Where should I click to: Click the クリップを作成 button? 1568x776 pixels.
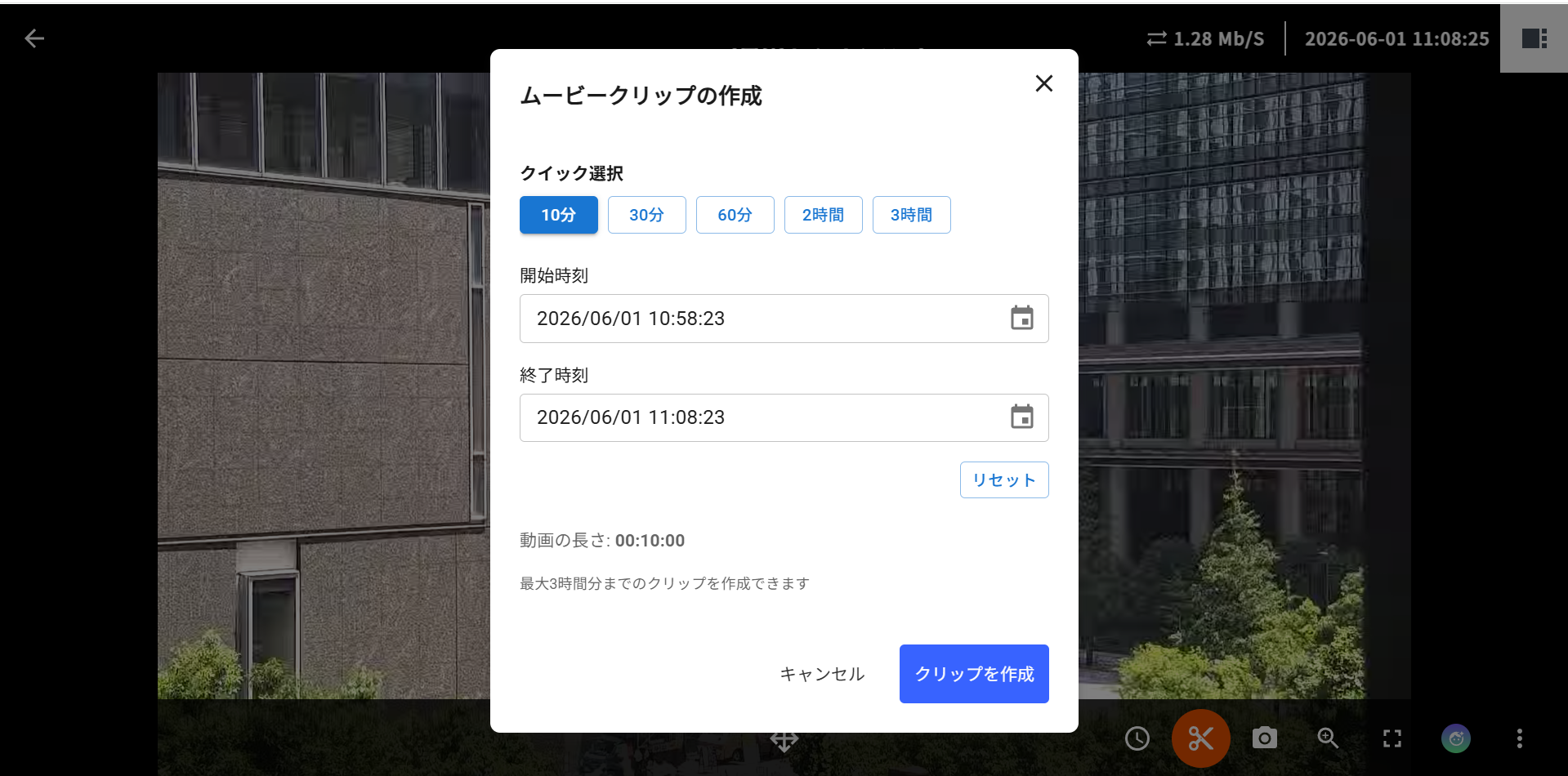tap(974, 674)
